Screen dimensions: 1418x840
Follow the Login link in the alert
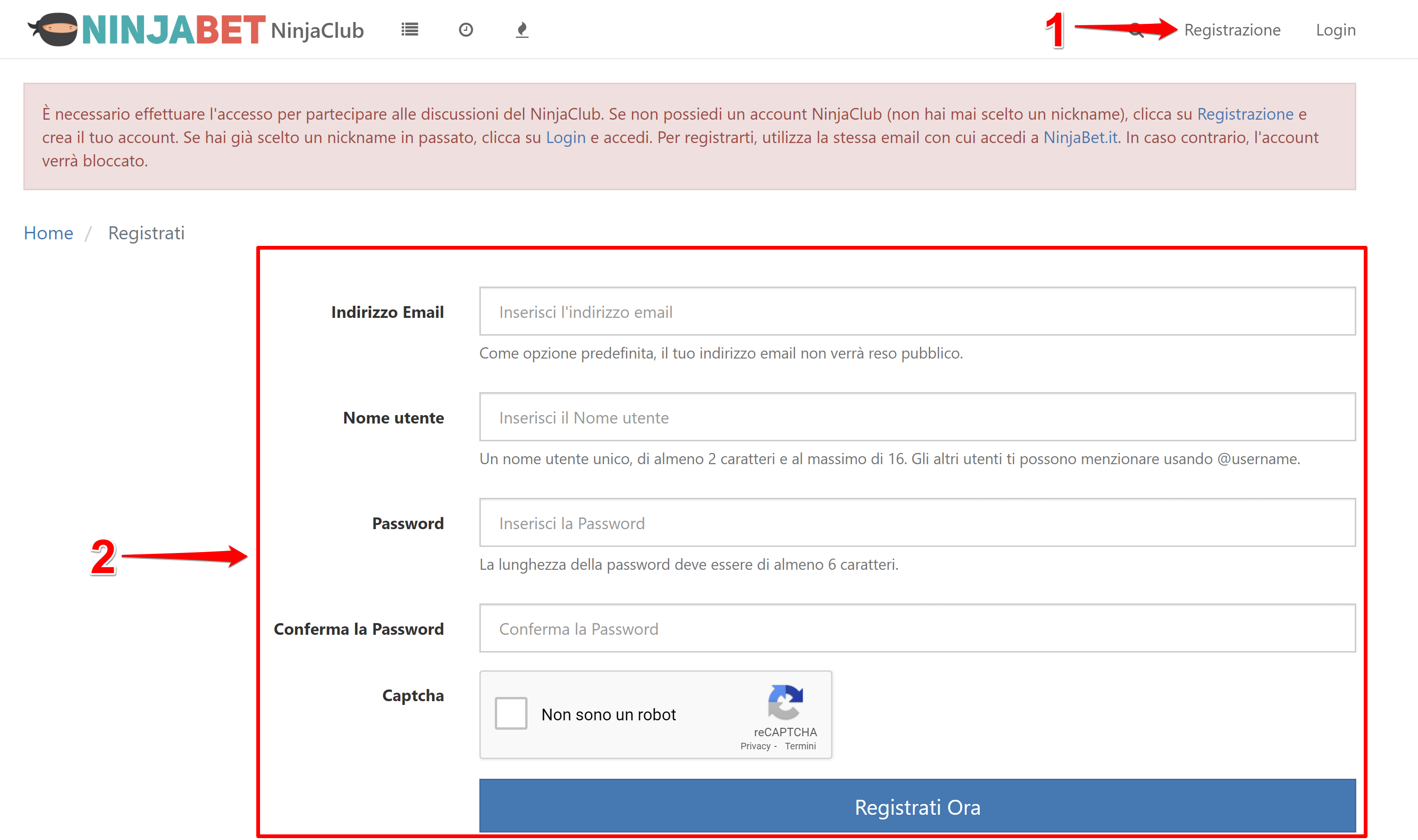[565, 137]
